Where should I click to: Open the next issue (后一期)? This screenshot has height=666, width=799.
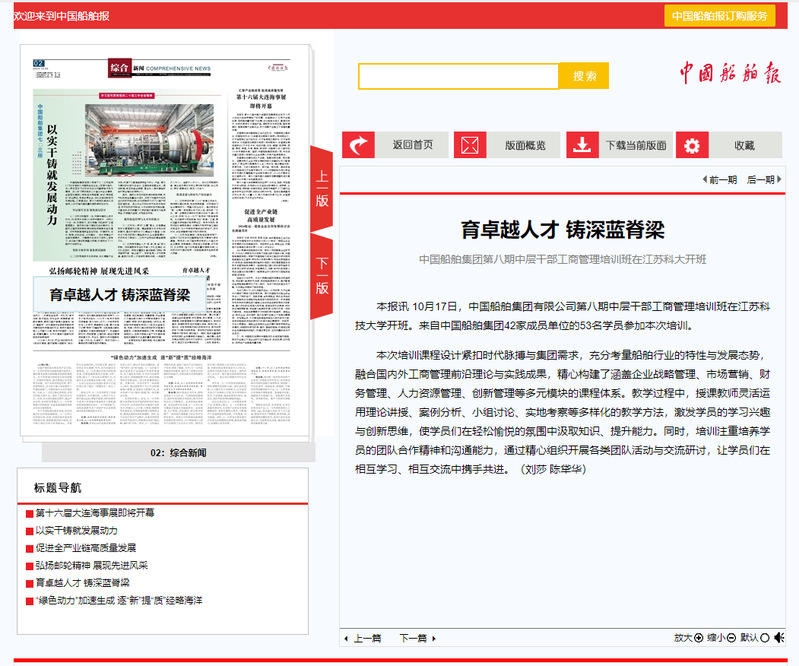coord(761,180)
